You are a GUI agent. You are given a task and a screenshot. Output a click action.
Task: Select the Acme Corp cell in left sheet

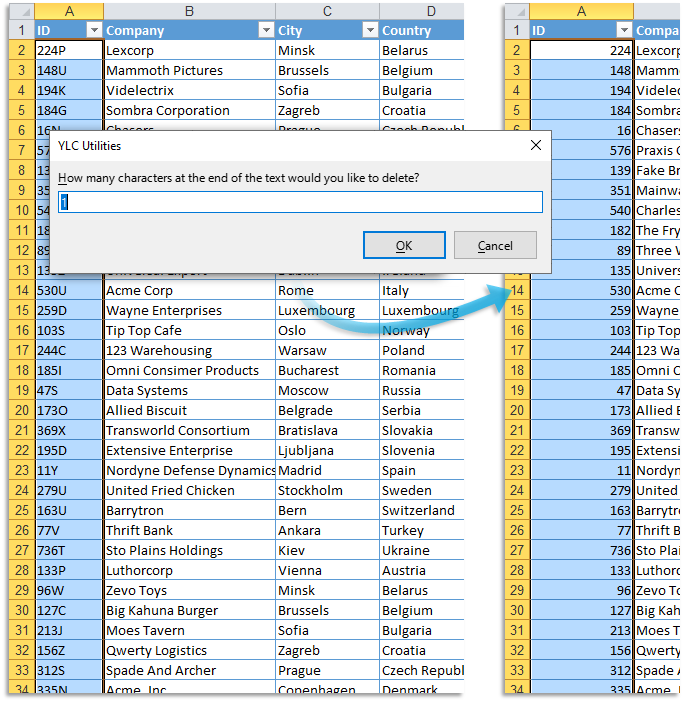click(x=190, y=290)
